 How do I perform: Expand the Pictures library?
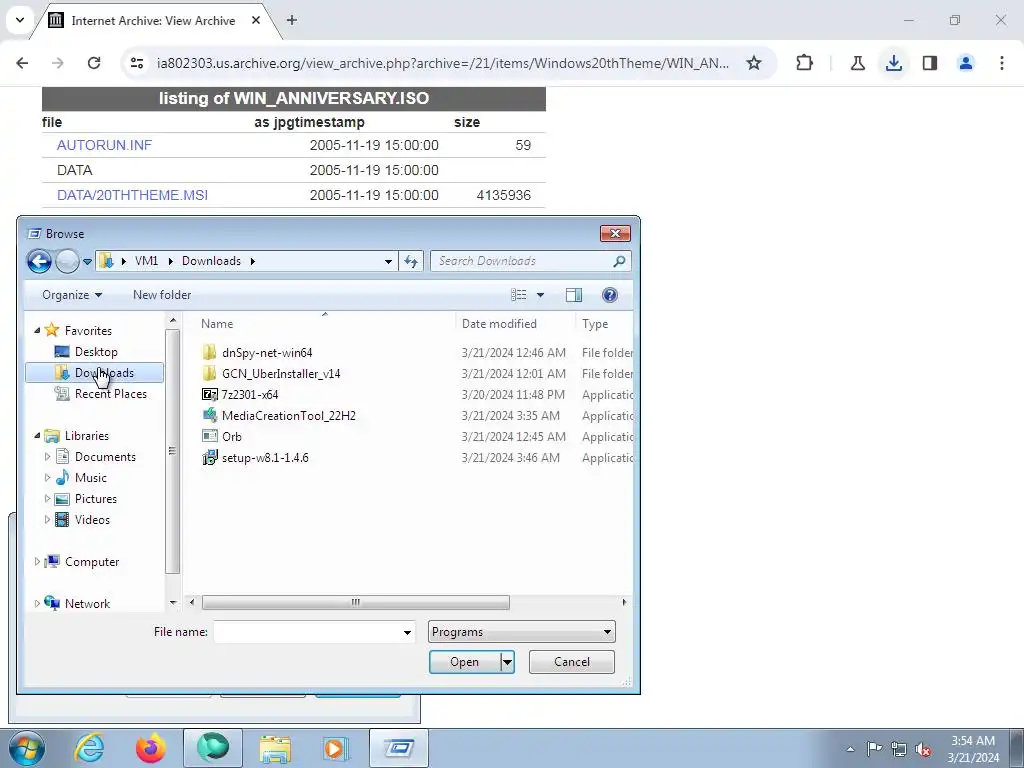click(47, 499)
